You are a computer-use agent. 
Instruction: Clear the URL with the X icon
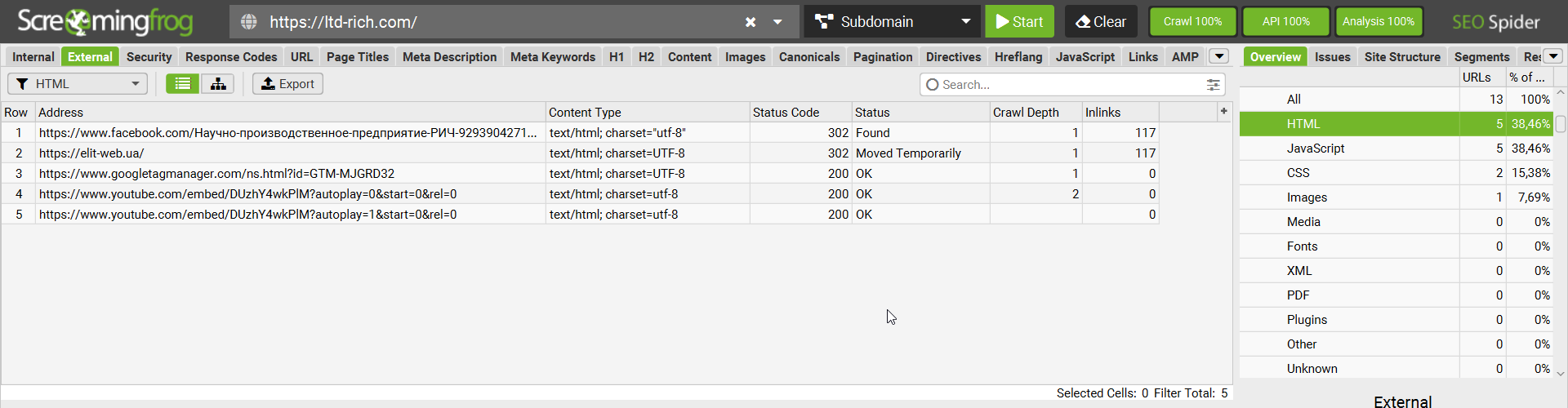click(751, 22)
